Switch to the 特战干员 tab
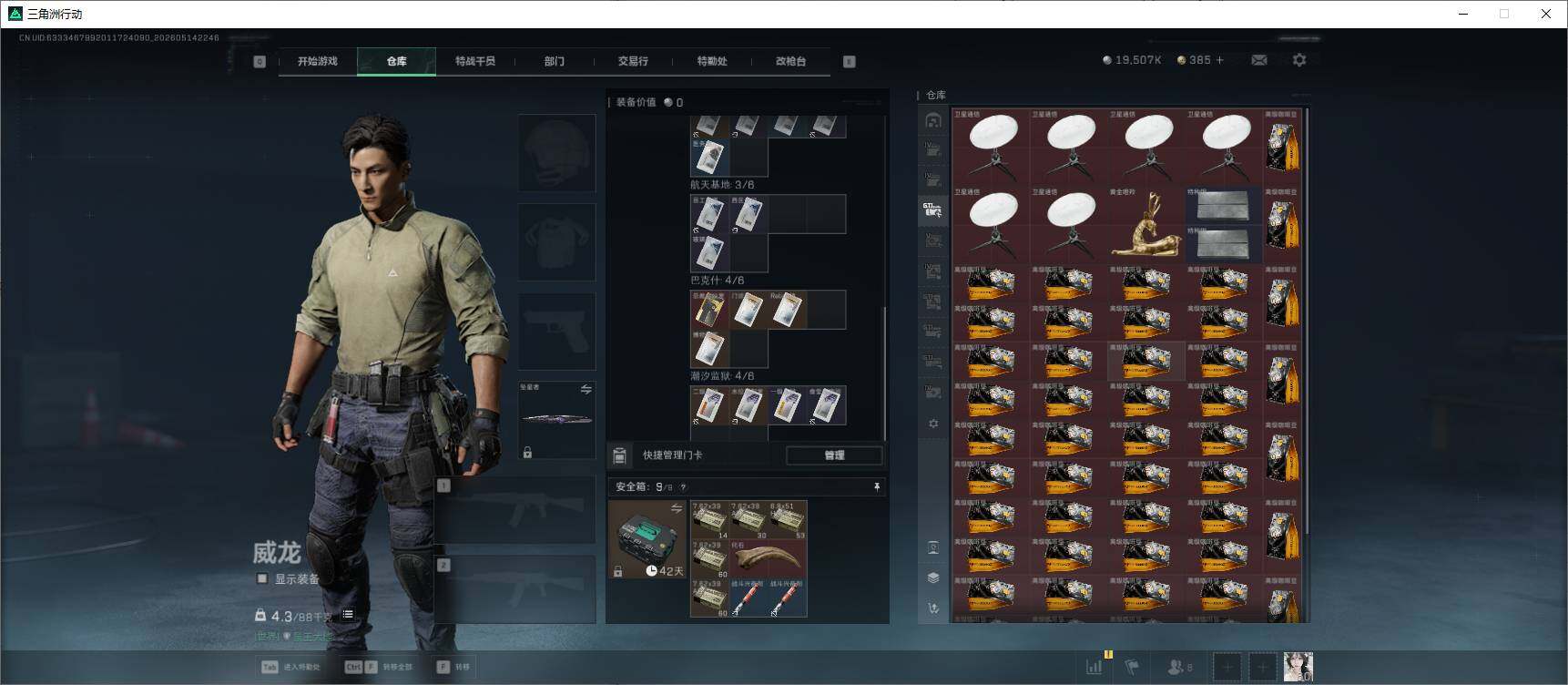The image size is (1568, 685). [474, 61]
